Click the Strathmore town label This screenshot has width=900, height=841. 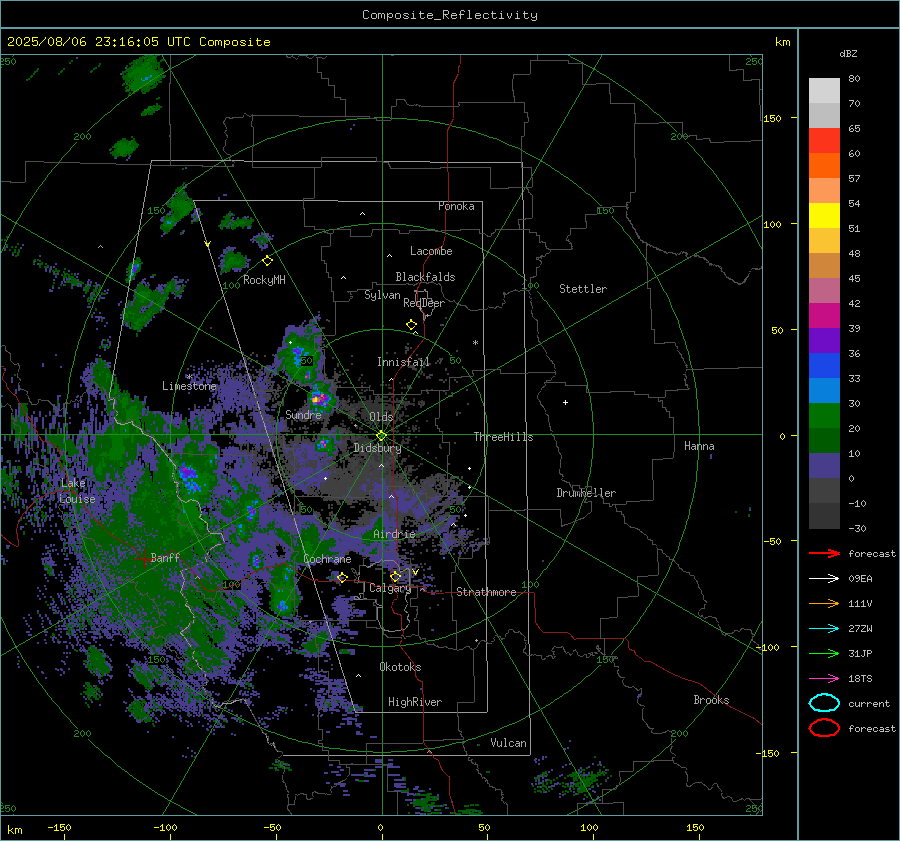(486, 592)
